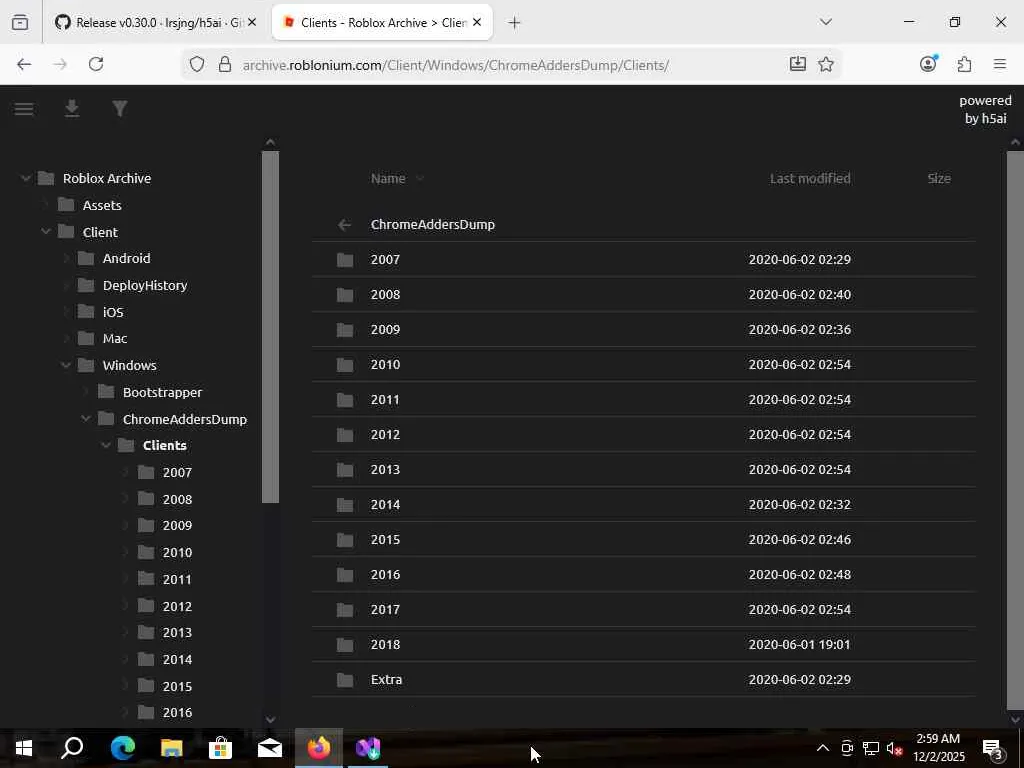1024x768 pixels.
Task: Click the Firefox back navigation arrow
Action: [x=24, y=64]
